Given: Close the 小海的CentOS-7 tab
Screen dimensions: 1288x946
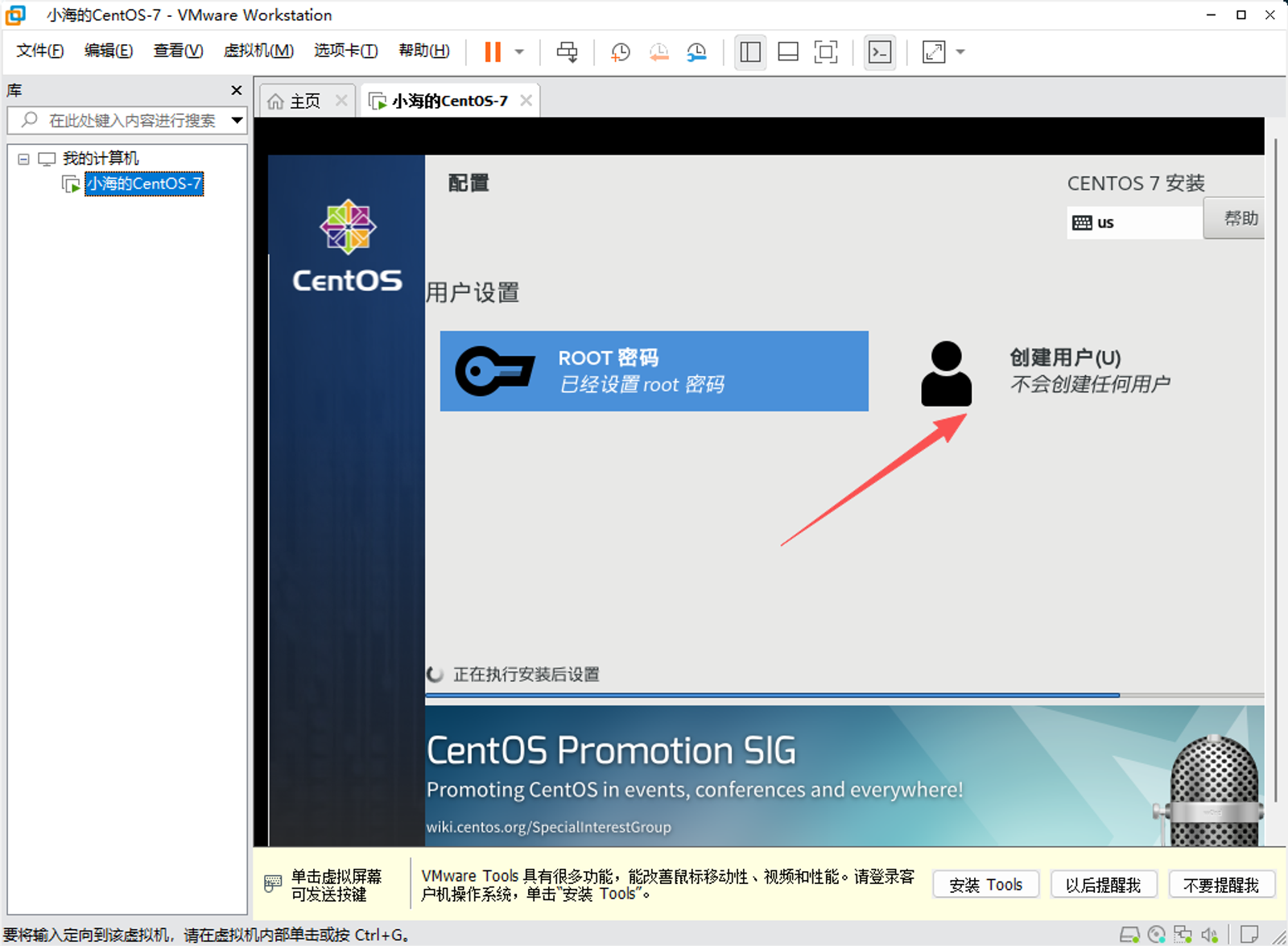Looking at the screenshot, I should coord(526,101).
